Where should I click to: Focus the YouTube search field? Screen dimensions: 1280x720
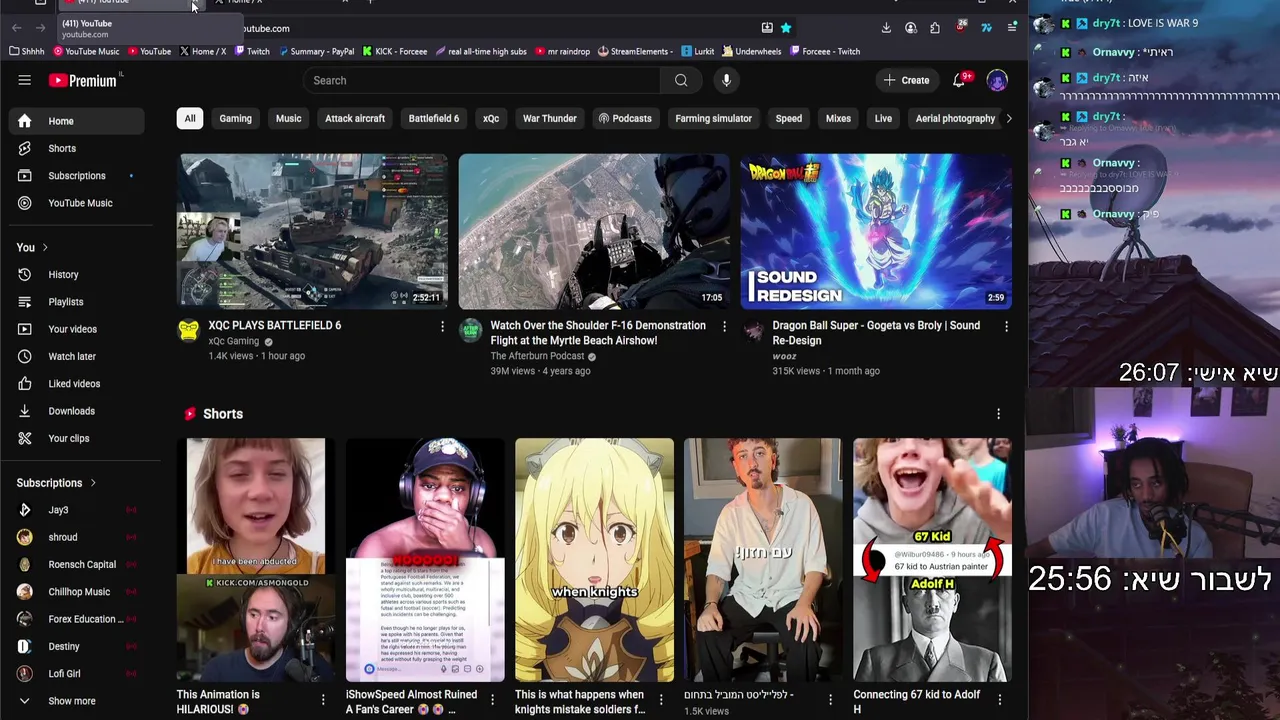coord(482,80)
